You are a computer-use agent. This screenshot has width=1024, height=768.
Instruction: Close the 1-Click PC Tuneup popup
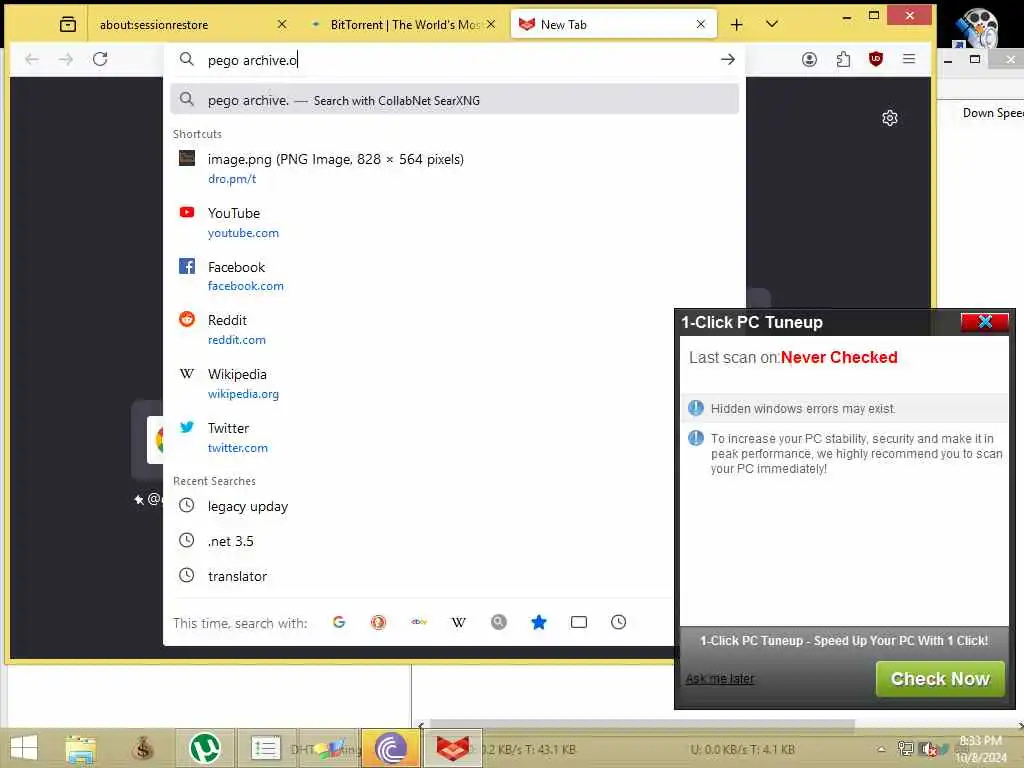coord(984,321)
